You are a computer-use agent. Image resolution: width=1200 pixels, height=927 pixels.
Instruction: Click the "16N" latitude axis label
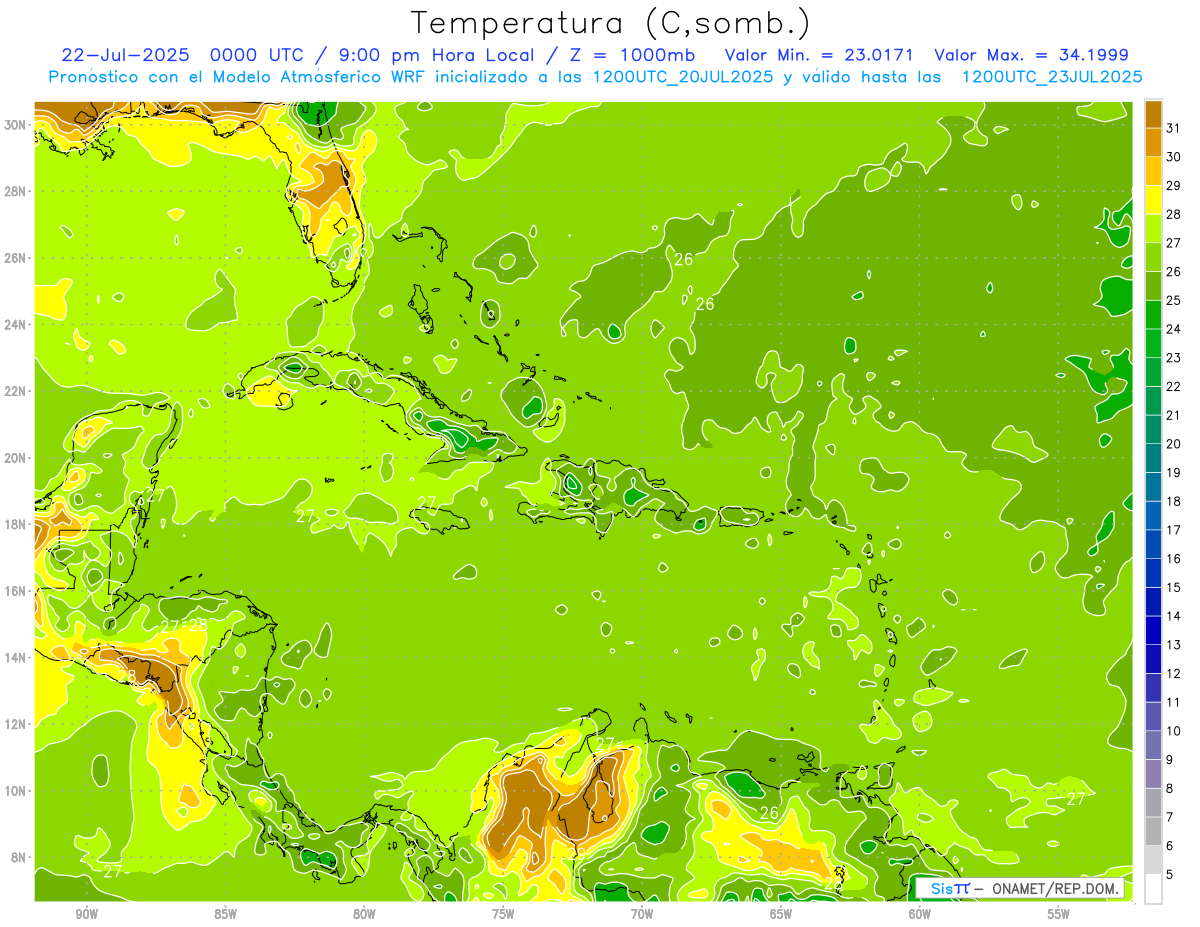(15, 591)
